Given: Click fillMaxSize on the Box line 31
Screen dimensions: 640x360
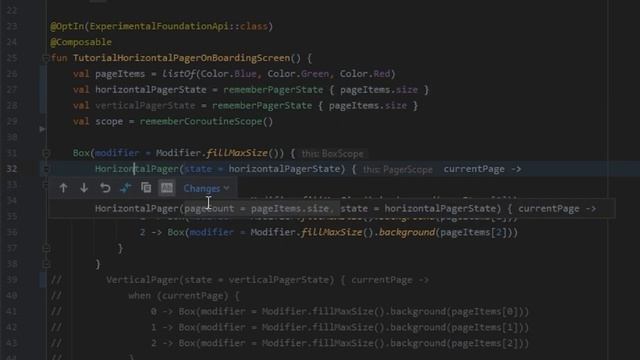Looking at the screenshot, I should pos(237,153).
